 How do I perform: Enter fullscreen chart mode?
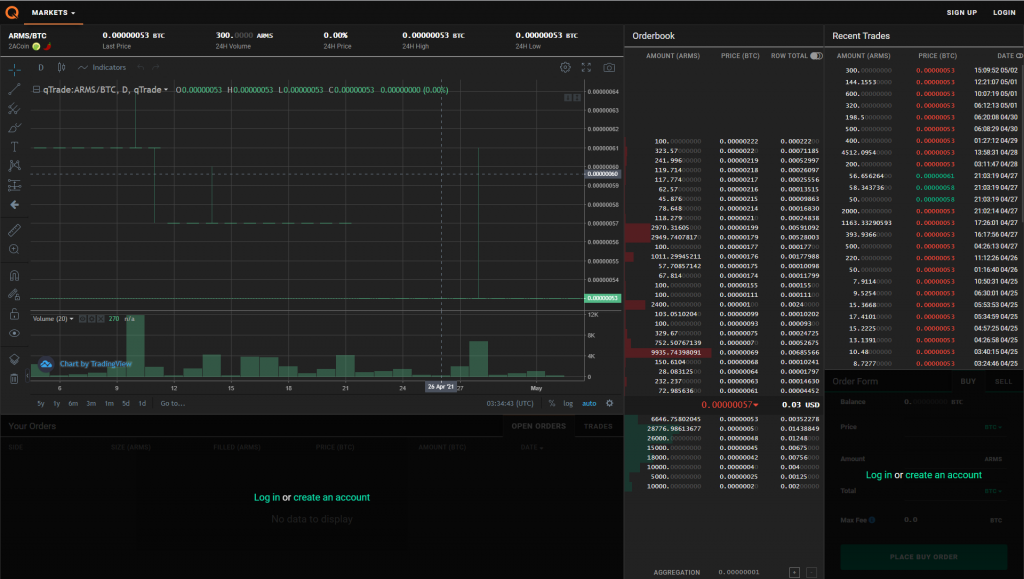(586, 67)
